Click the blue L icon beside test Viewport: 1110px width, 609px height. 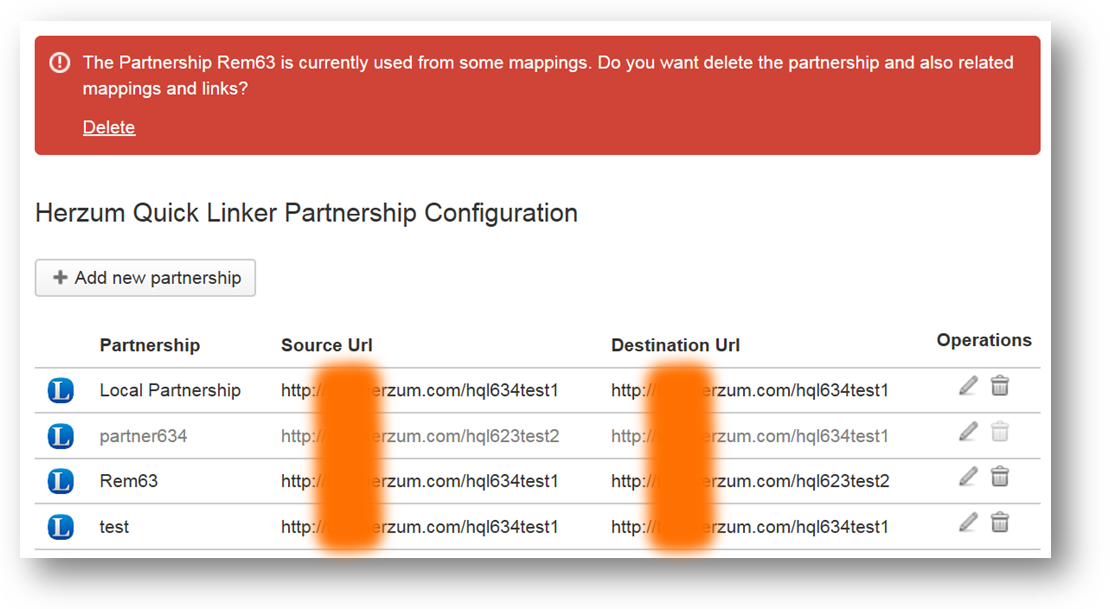pos(61,527)
